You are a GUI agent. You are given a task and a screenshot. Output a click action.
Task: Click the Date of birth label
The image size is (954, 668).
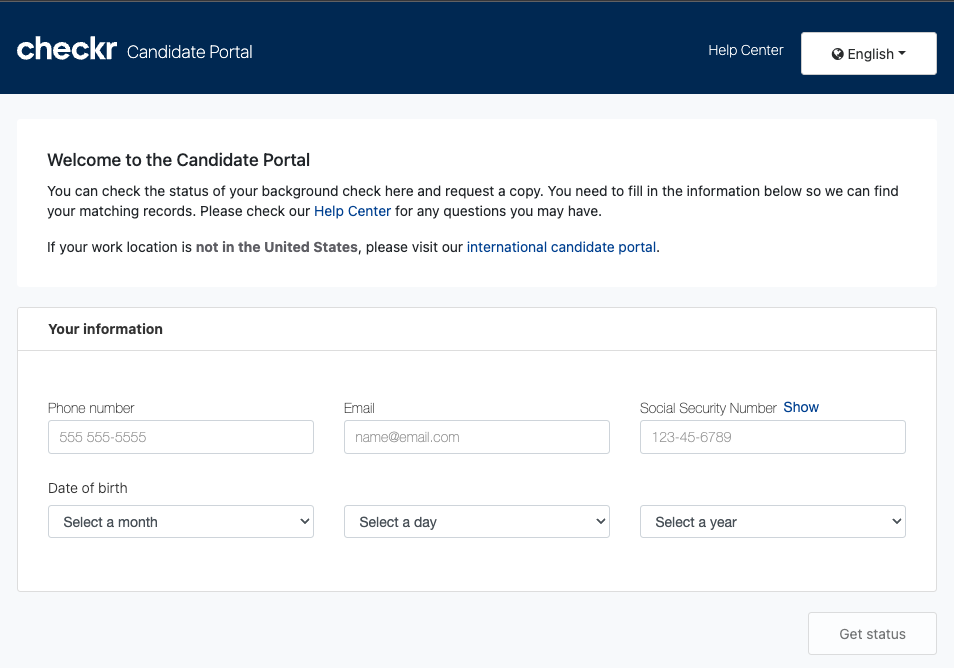pos(88,488)
